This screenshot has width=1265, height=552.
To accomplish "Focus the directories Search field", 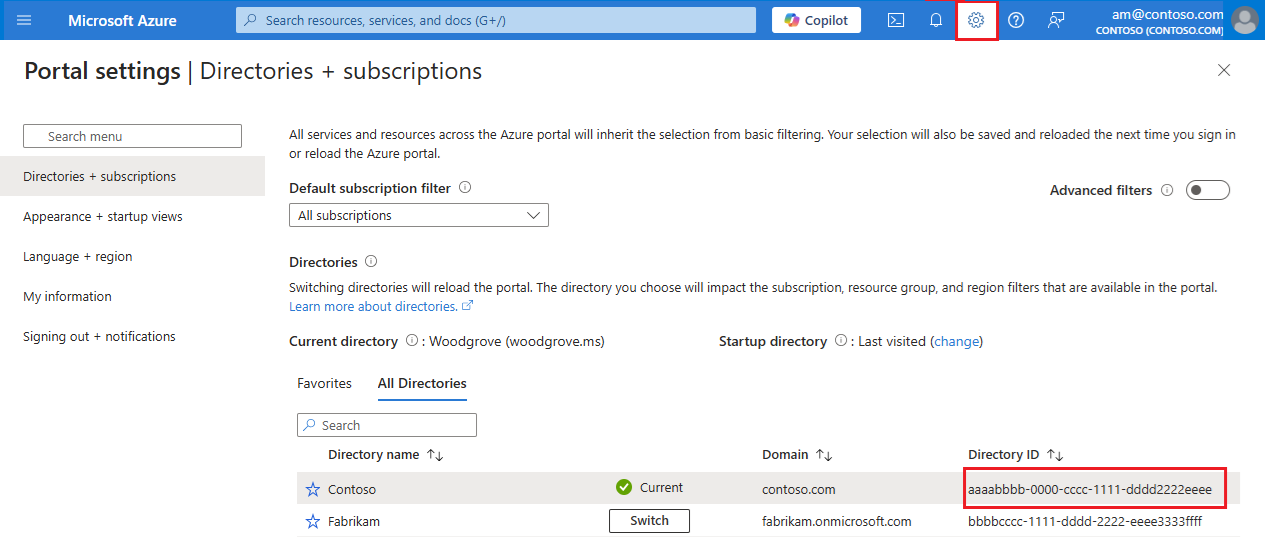I will (x=387, y=425).
